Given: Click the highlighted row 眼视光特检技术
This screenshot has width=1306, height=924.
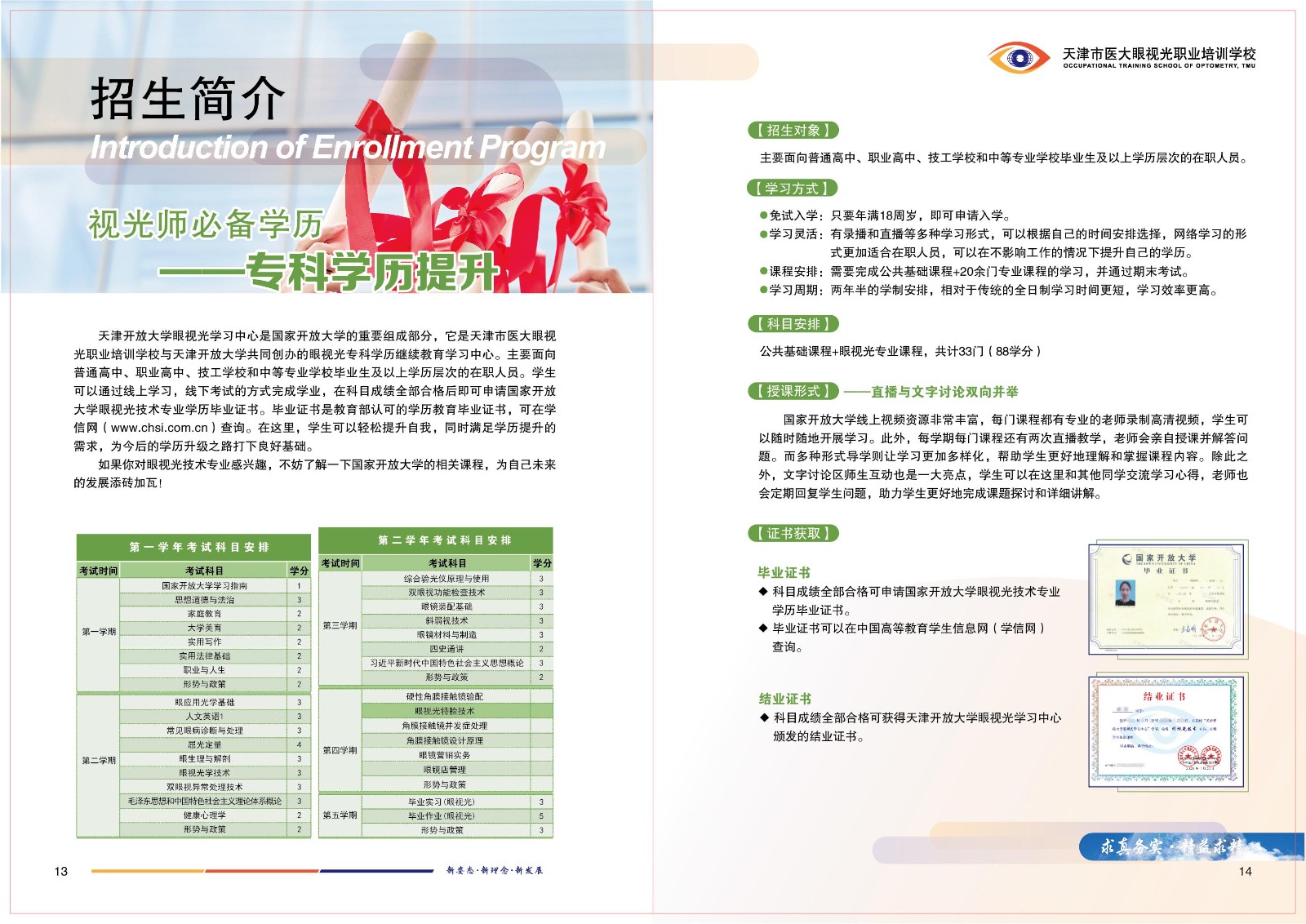Looking at the screenshot, I should click(x=457, y=712).
